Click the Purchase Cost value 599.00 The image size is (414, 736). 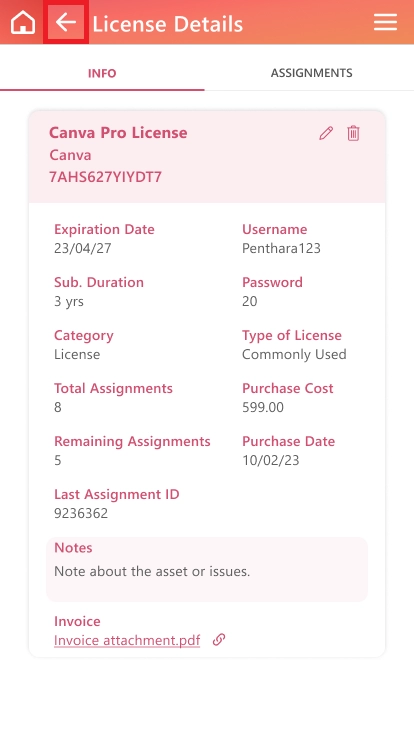263,407
